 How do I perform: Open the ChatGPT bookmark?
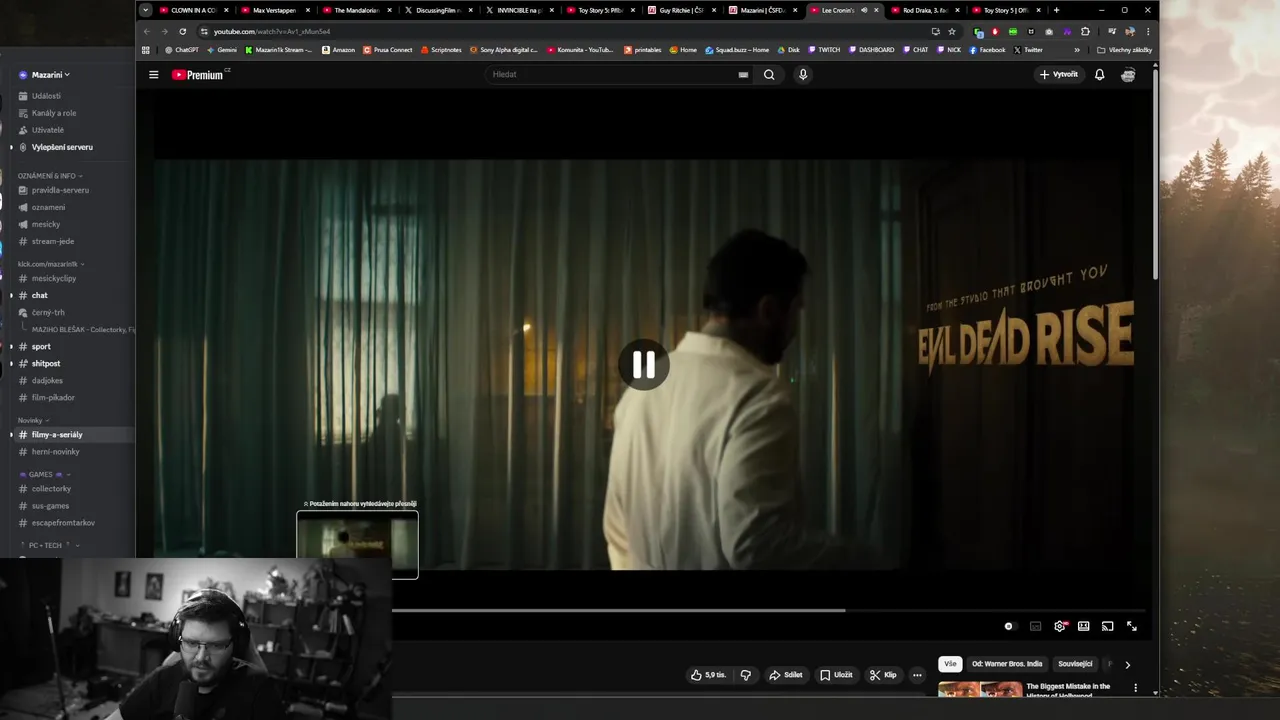click(x=181, y=50)
